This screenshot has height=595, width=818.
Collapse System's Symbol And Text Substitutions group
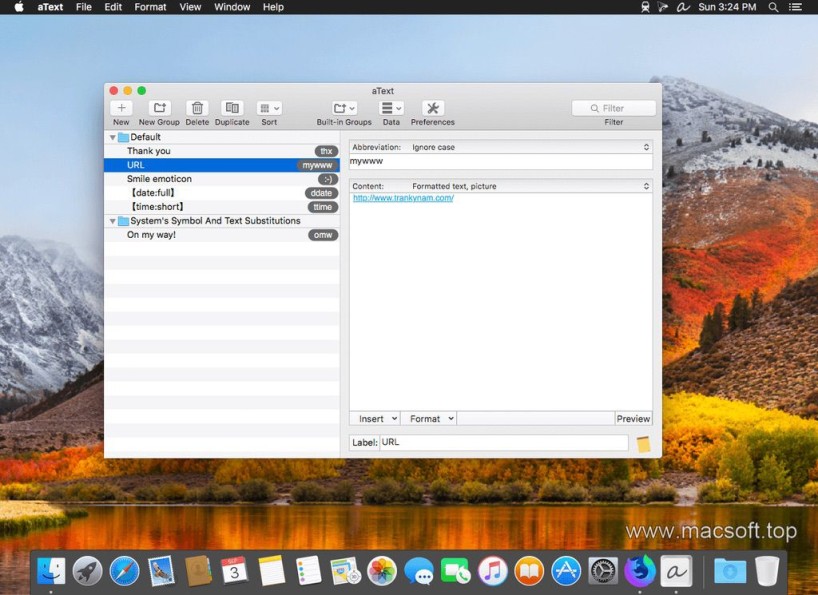[x=111, y=221]
